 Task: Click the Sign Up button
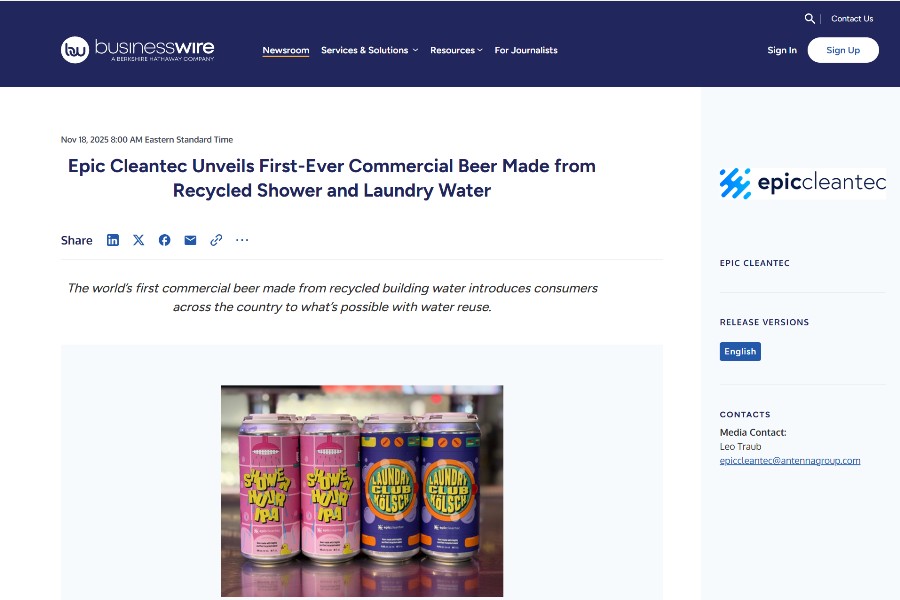click(x=843, y=50)
